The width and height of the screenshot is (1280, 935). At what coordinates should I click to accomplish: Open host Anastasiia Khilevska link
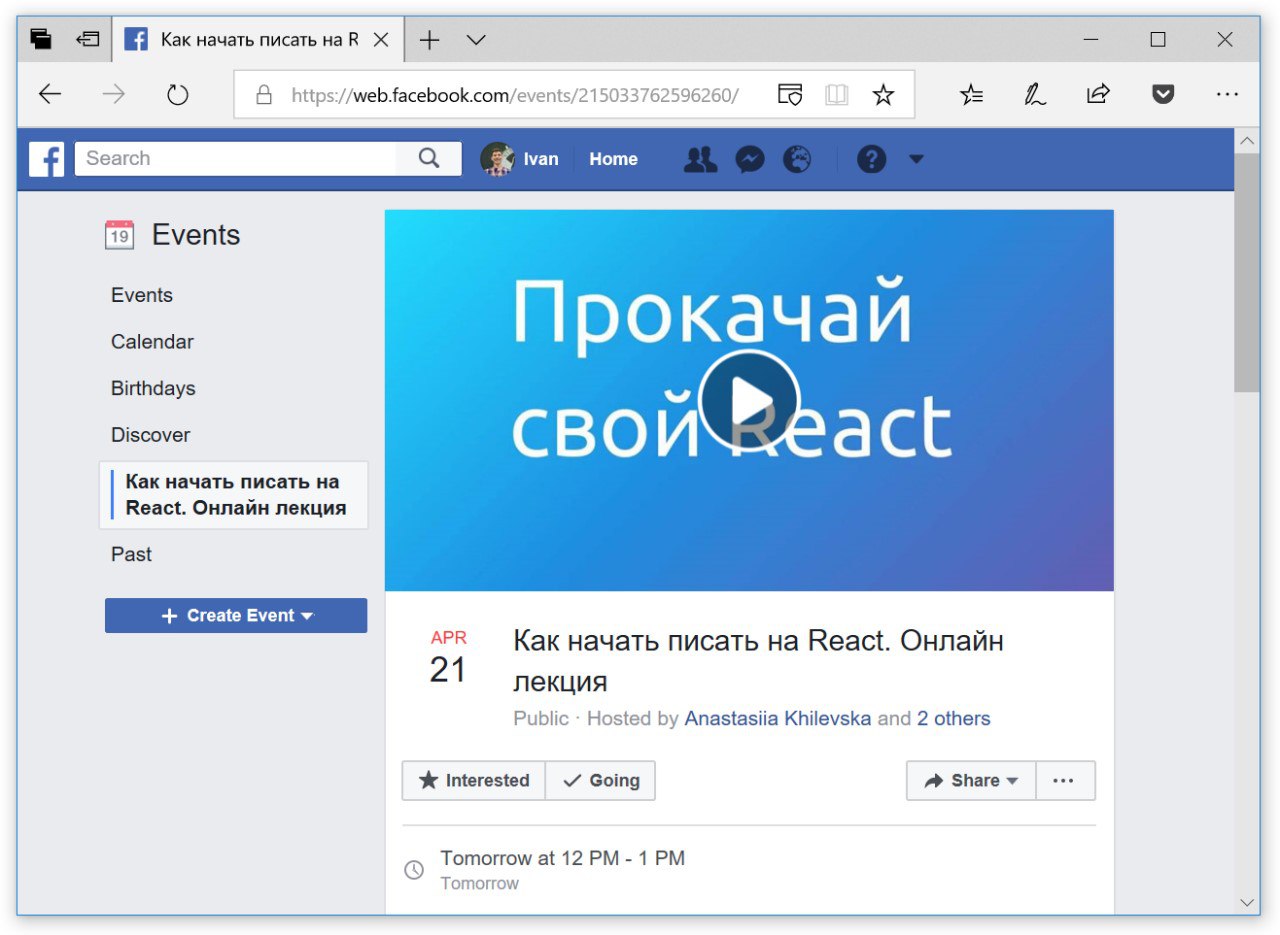tap(778, 718)
